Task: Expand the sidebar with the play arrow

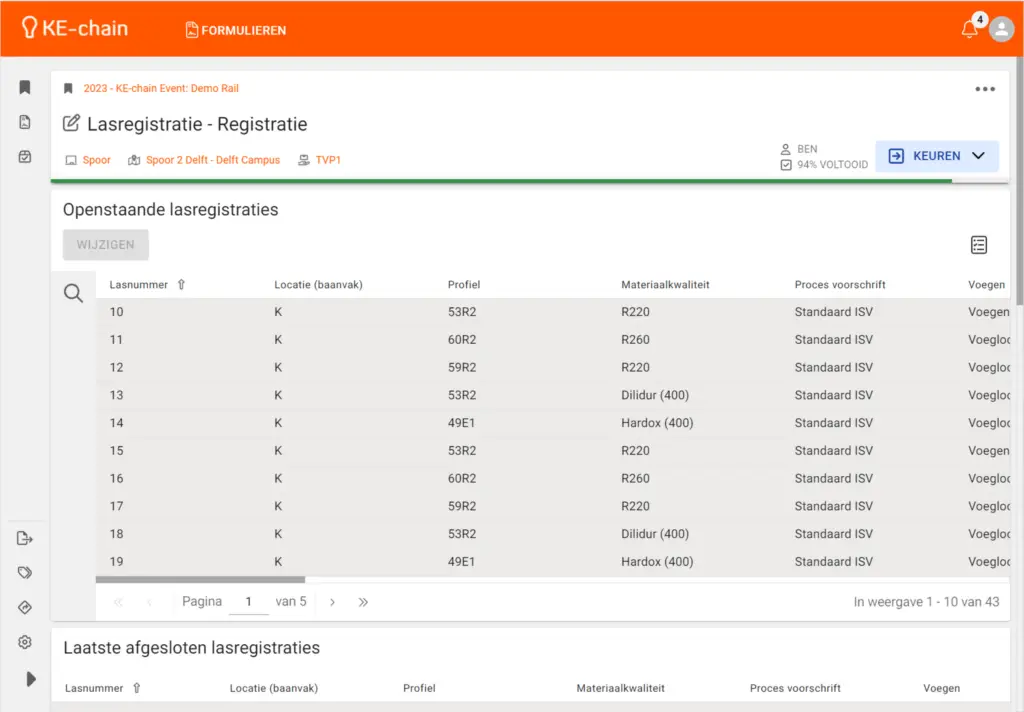Action: (30, 679)
